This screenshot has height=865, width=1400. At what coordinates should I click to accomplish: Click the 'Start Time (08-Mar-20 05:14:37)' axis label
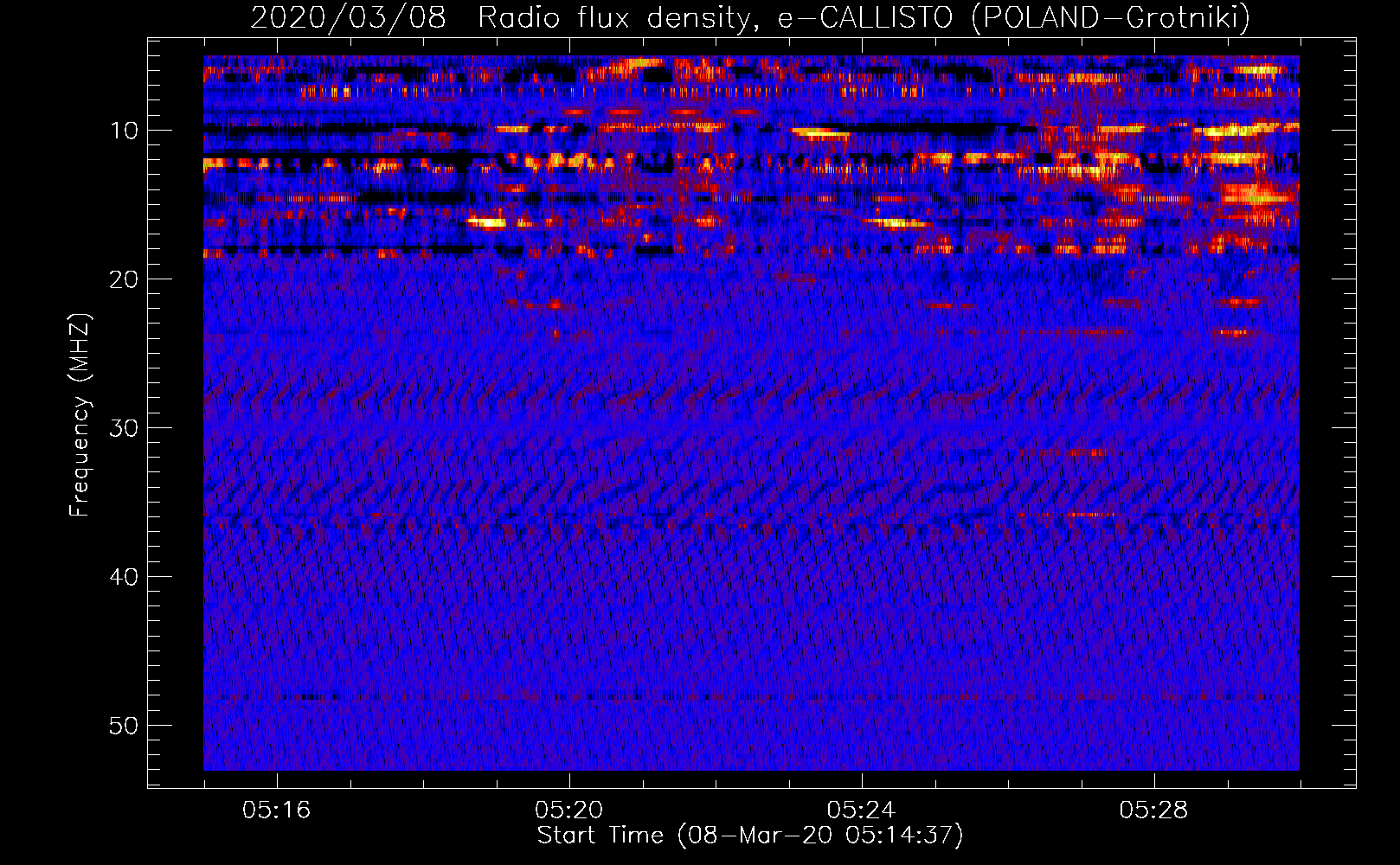750,836
